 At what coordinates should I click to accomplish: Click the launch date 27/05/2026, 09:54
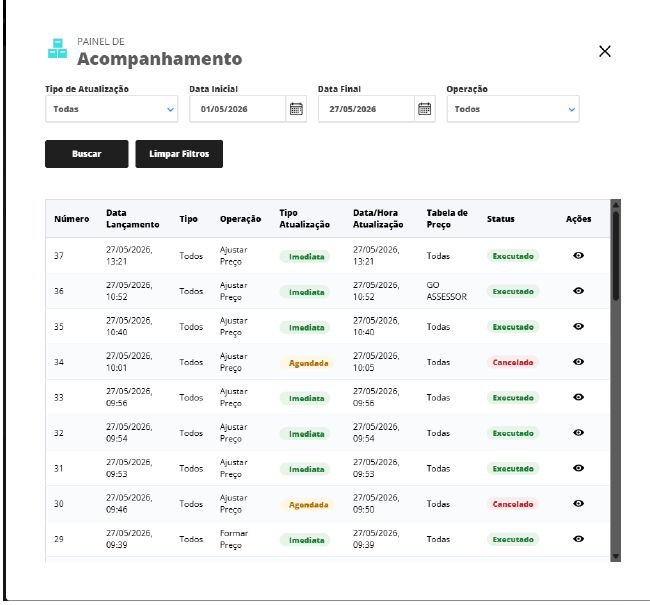point(129,432)
